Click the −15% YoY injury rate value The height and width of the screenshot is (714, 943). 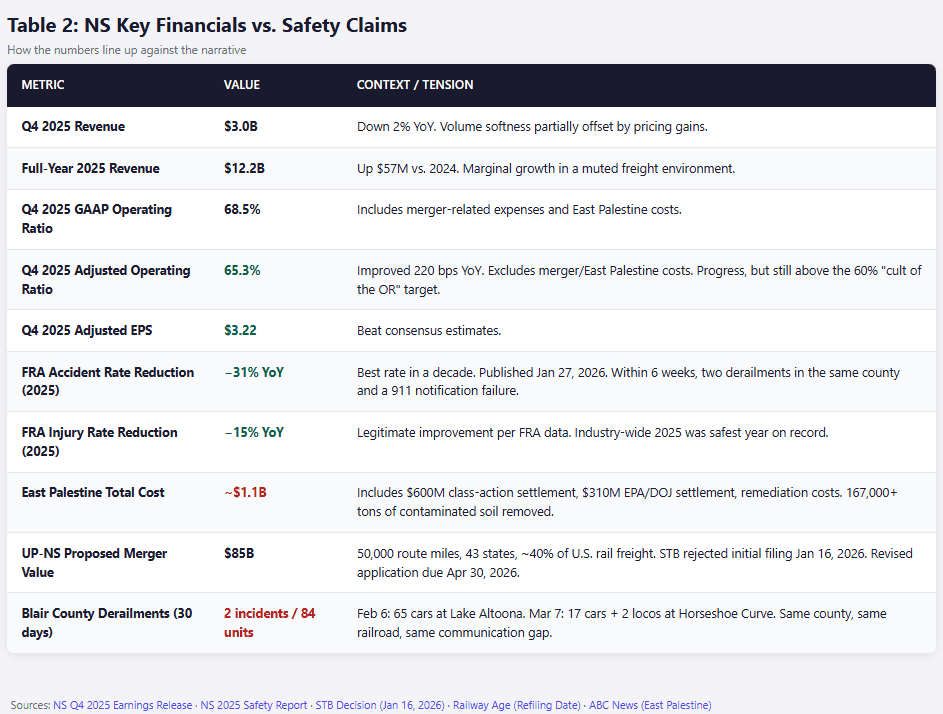point(254,432)
